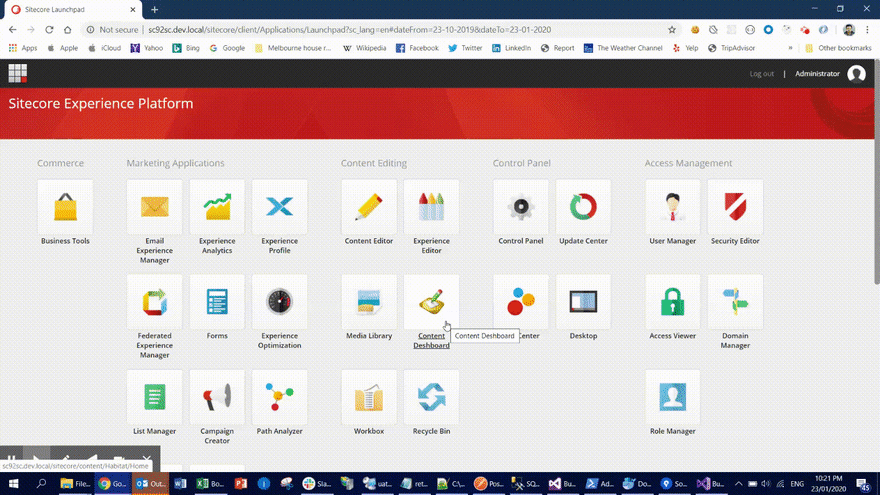
Task: Open the Apps bookmarks shortcut
Action: pos(23,48)
